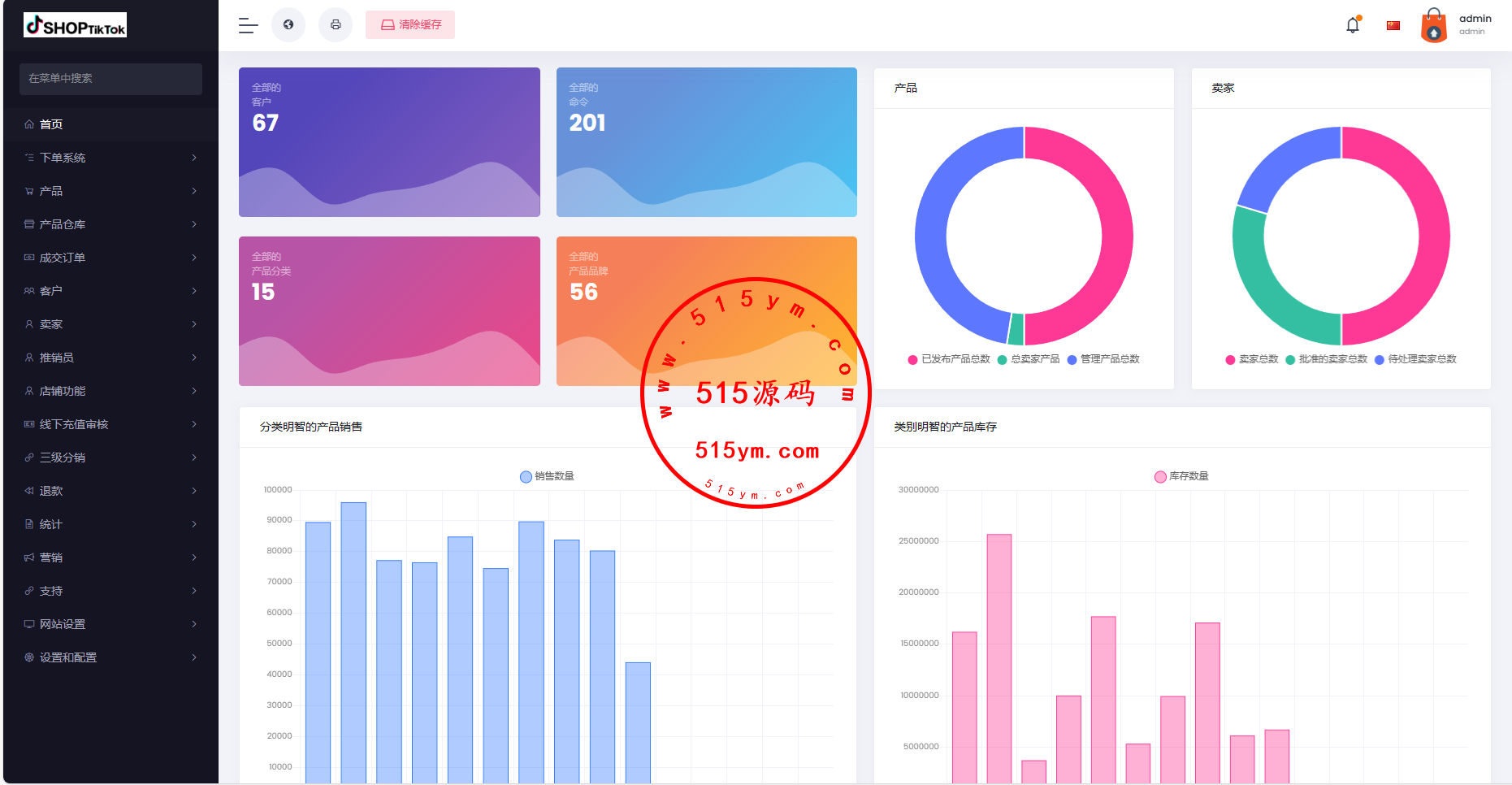1512x785 pixels.
Task: Click the printer icon in top bar
Action: [336, 24]
